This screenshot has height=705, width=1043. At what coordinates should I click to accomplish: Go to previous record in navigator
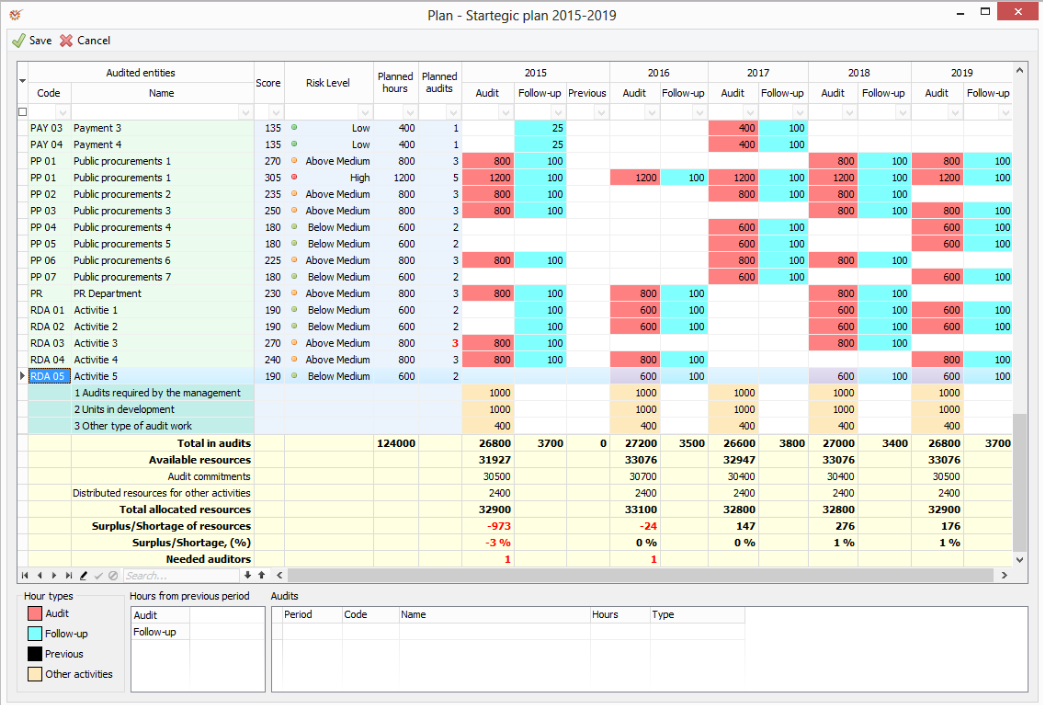click(40, 576)
